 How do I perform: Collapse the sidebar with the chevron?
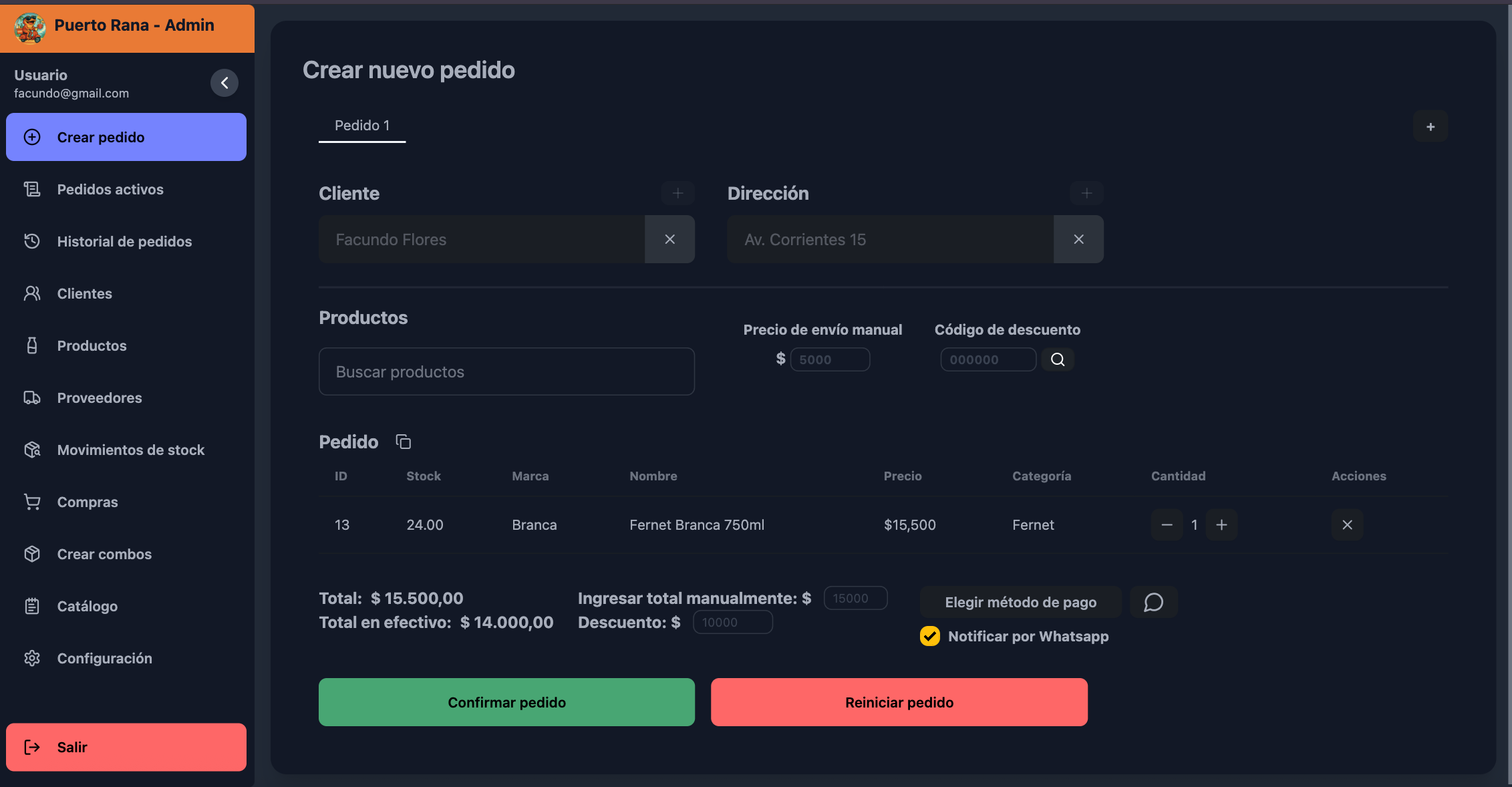pyautogui.click(x=224, y=82)
